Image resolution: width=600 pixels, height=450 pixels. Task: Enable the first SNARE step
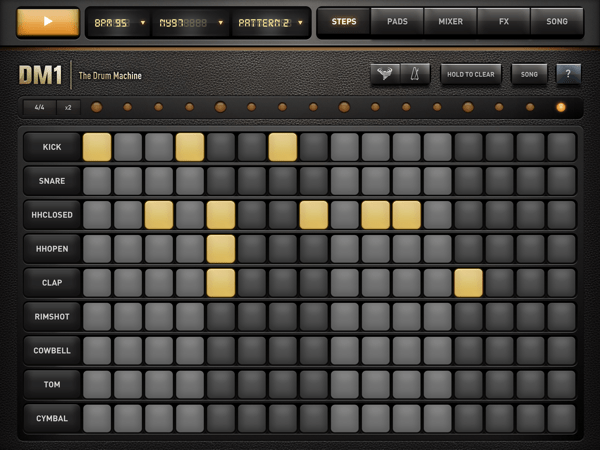point(97,181)
